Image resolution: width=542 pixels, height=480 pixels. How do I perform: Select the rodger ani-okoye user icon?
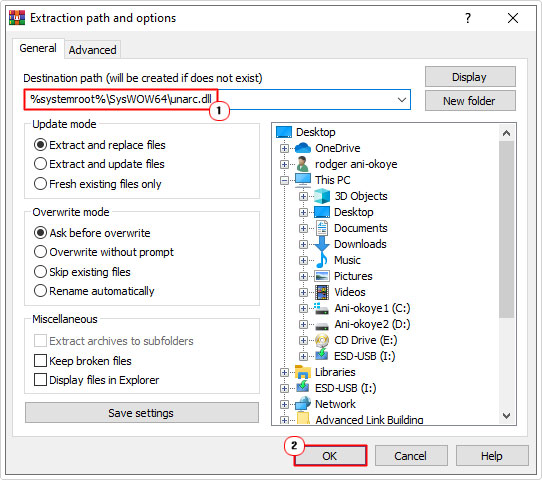click(x=303, y=164)
